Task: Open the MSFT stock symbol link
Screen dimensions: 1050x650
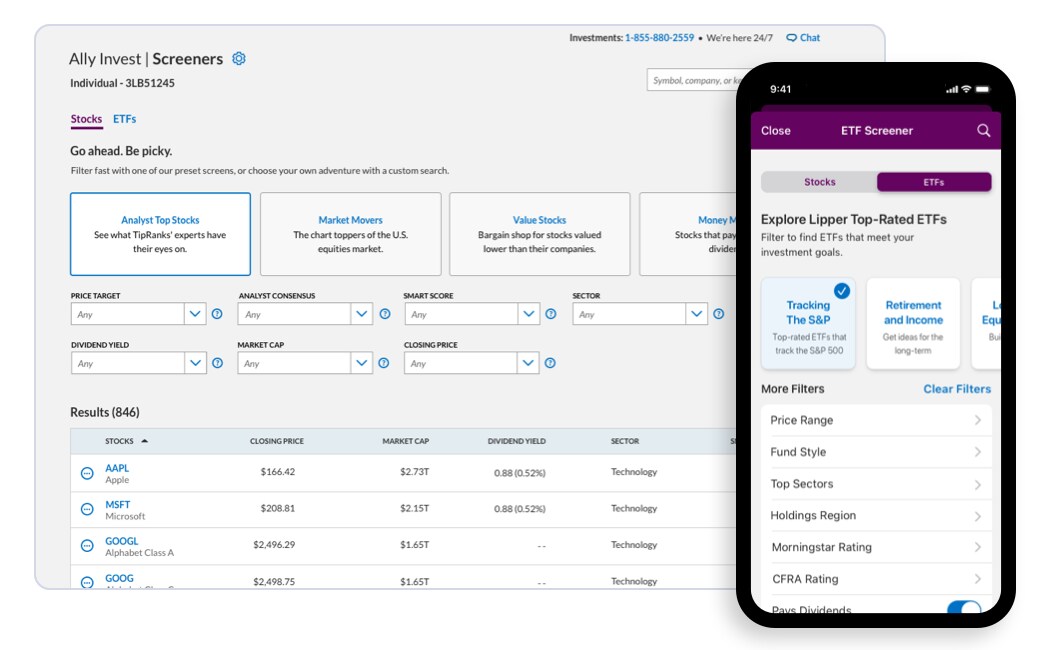Action: pos(118,504)
